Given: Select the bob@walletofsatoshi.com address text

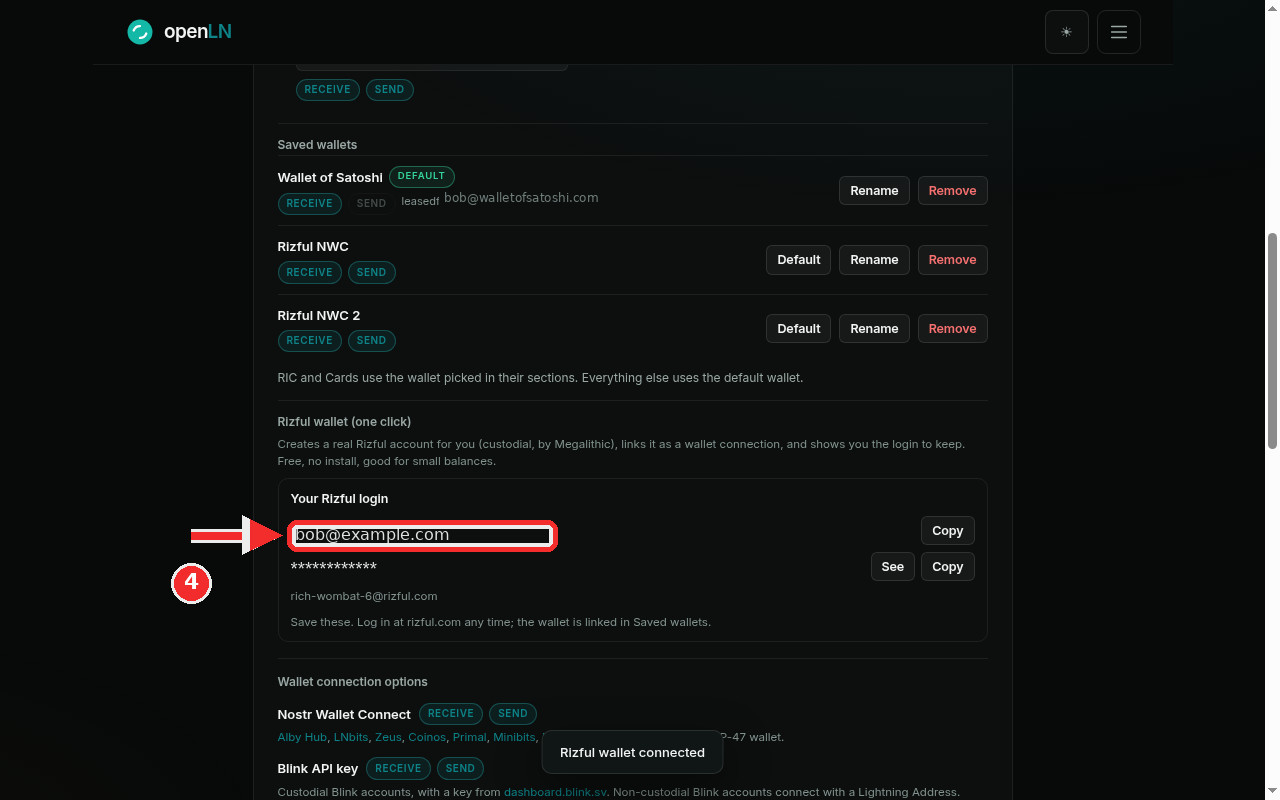Looking at the screenshot, I should (521, 198).
